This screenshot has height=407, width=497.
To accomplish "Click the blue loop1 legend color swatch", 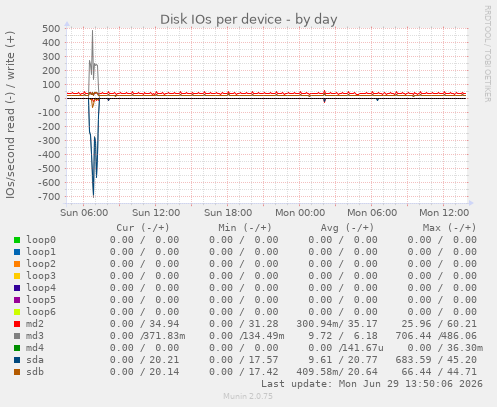I will pyautogui.click(x=17, y=252).
